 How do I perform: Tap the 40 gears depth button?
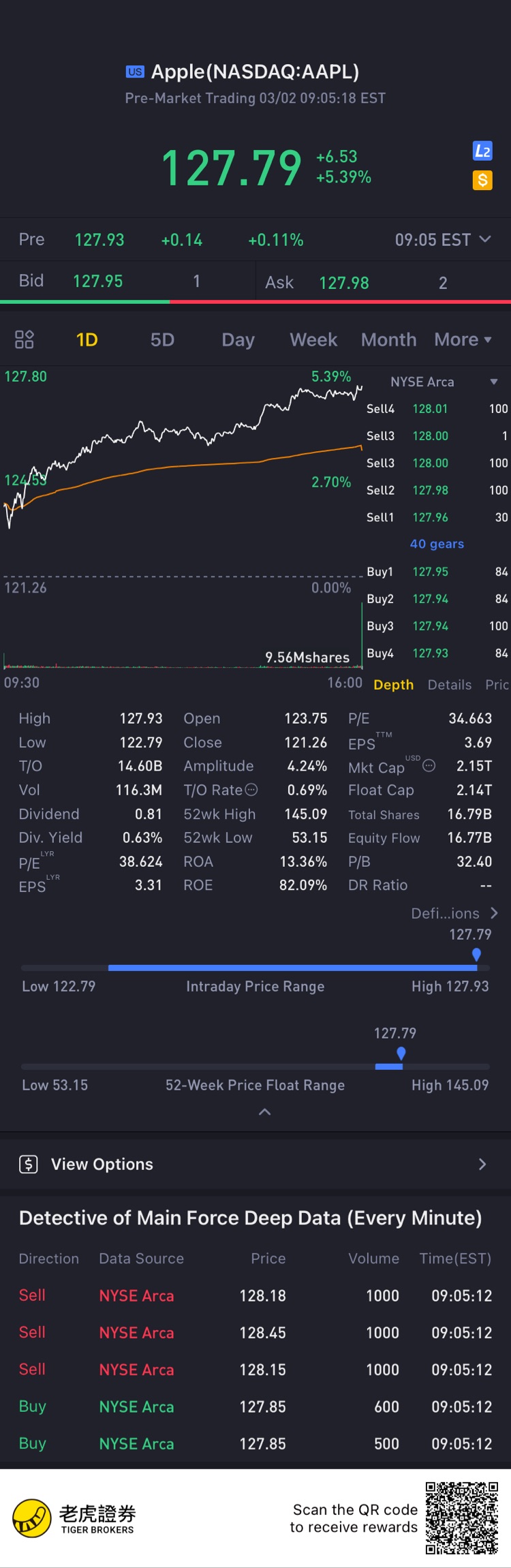click(437, 544)
